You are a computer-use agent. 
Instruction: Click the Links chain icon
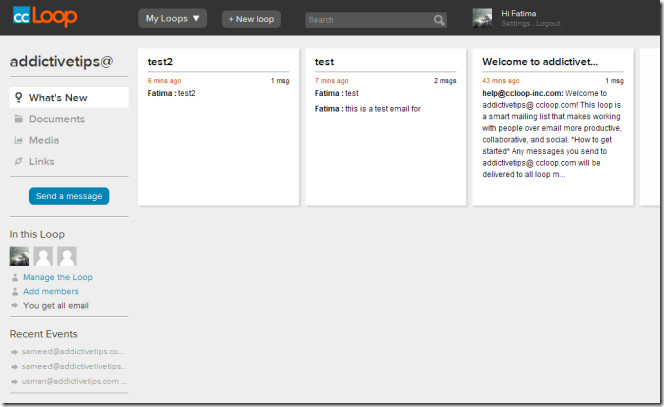tap(18, 161)
